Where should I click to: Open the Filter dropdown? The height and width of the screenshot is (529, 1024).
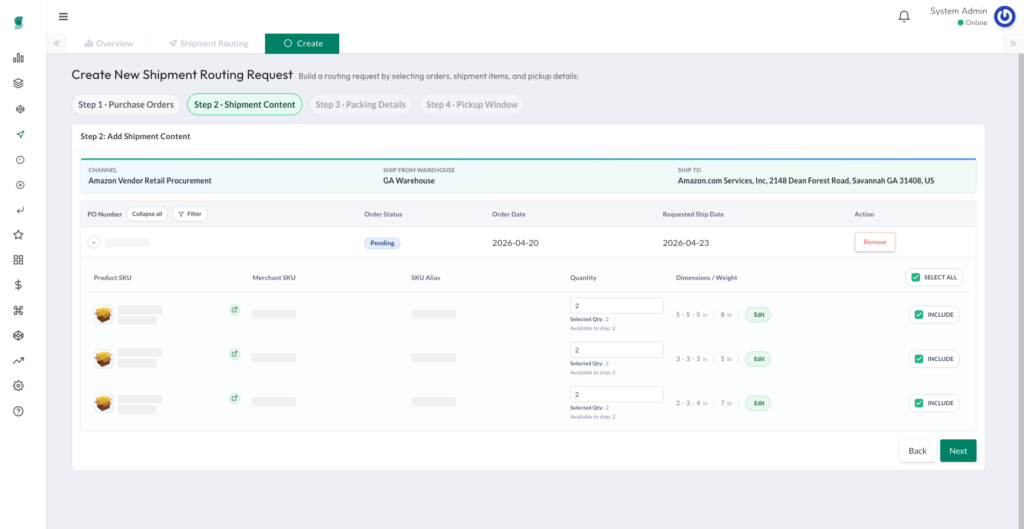point(190,214)
